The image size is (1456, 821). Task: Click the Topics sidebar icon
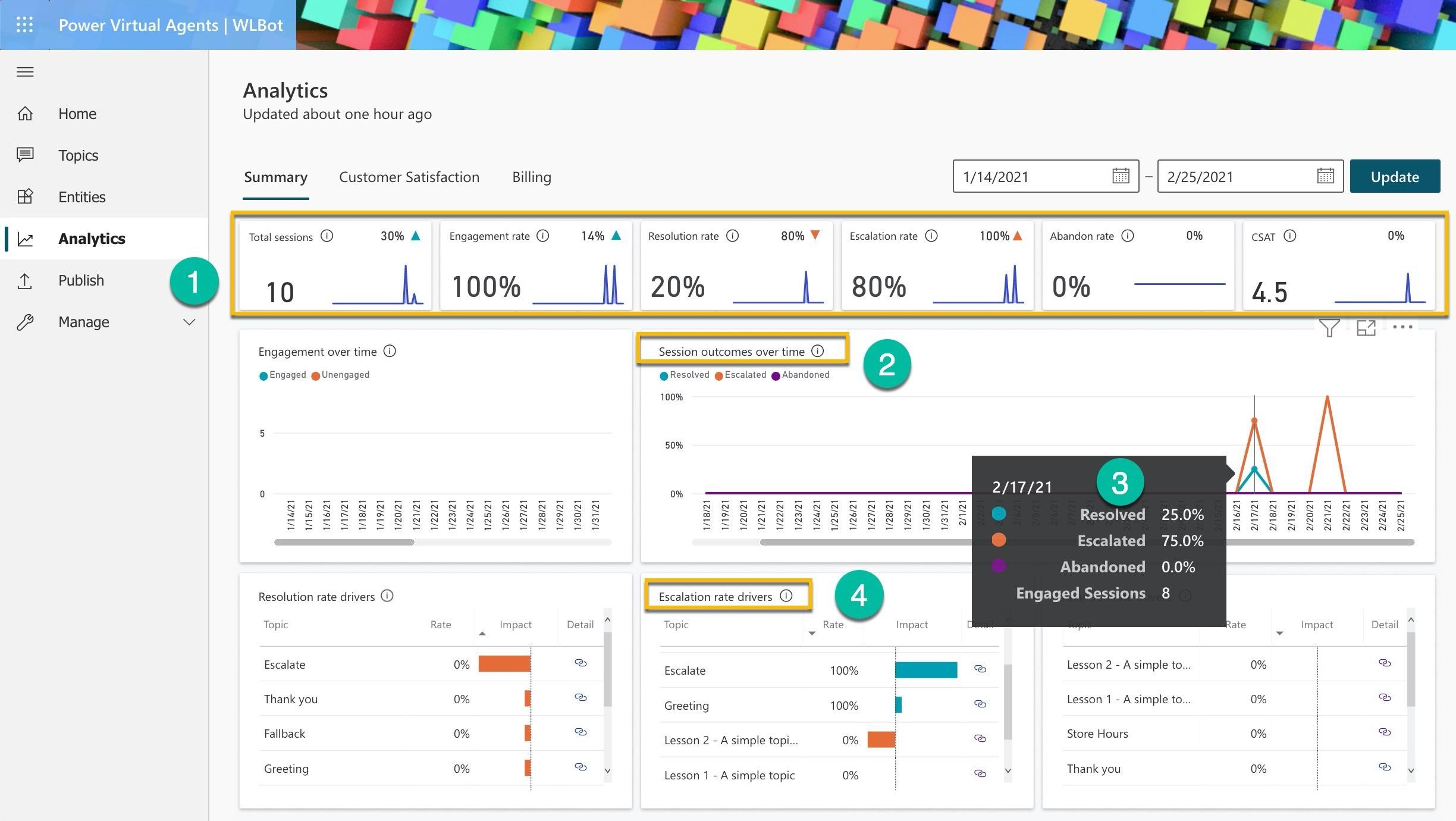(27, 155)
